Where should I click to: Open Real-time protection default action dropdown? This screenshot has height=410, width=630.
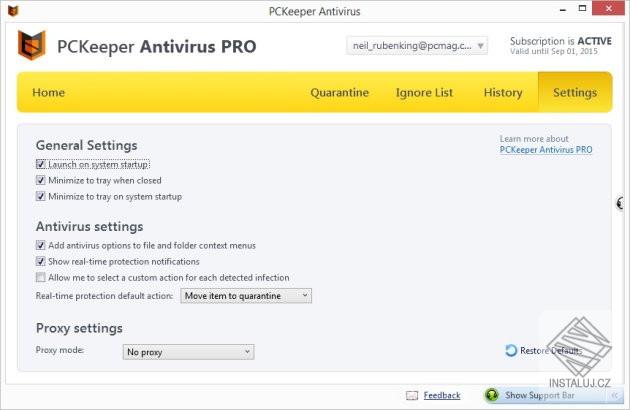tap(246, 296)
